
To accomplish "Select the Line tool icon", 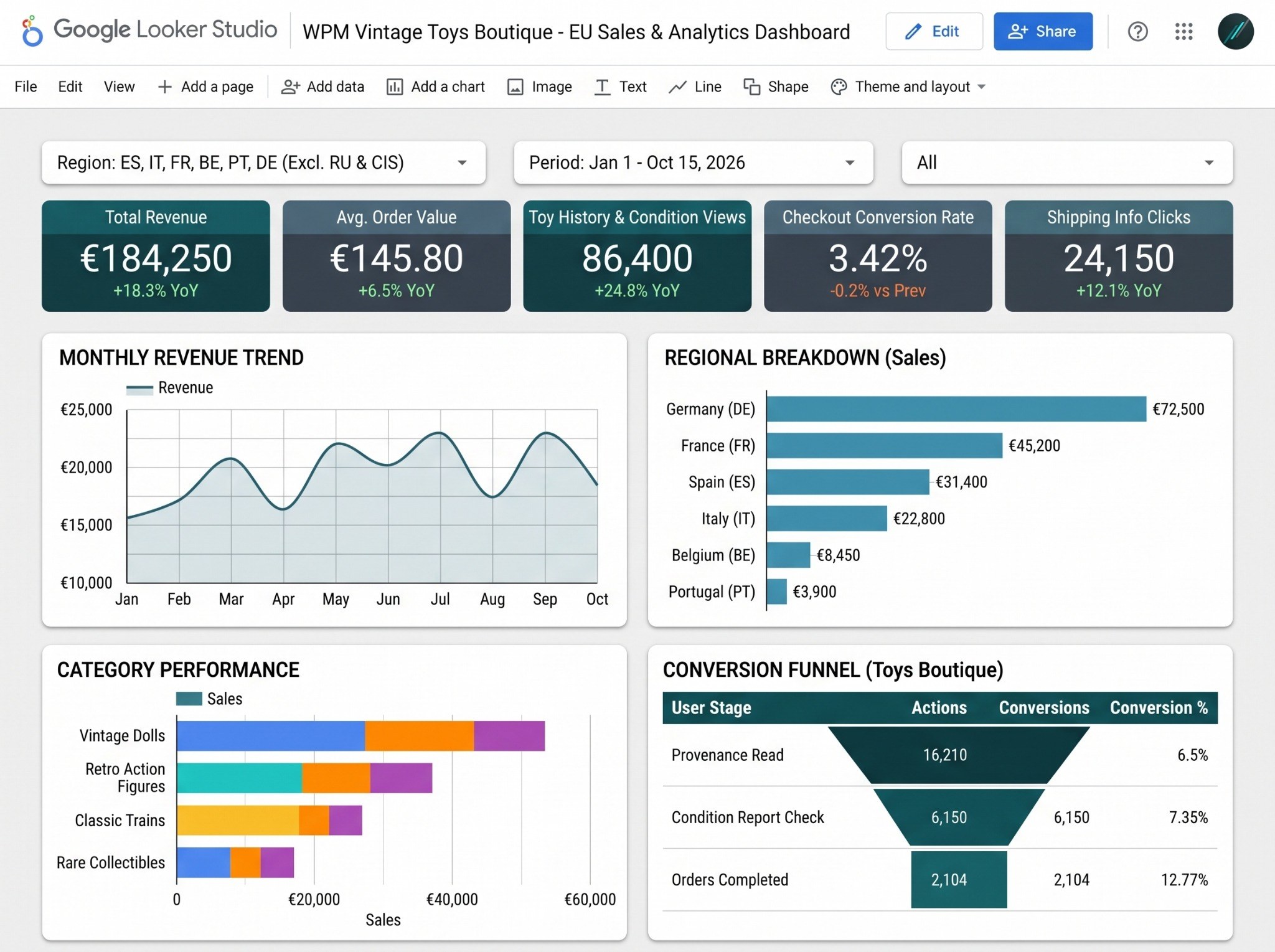I will coord(677,87).
